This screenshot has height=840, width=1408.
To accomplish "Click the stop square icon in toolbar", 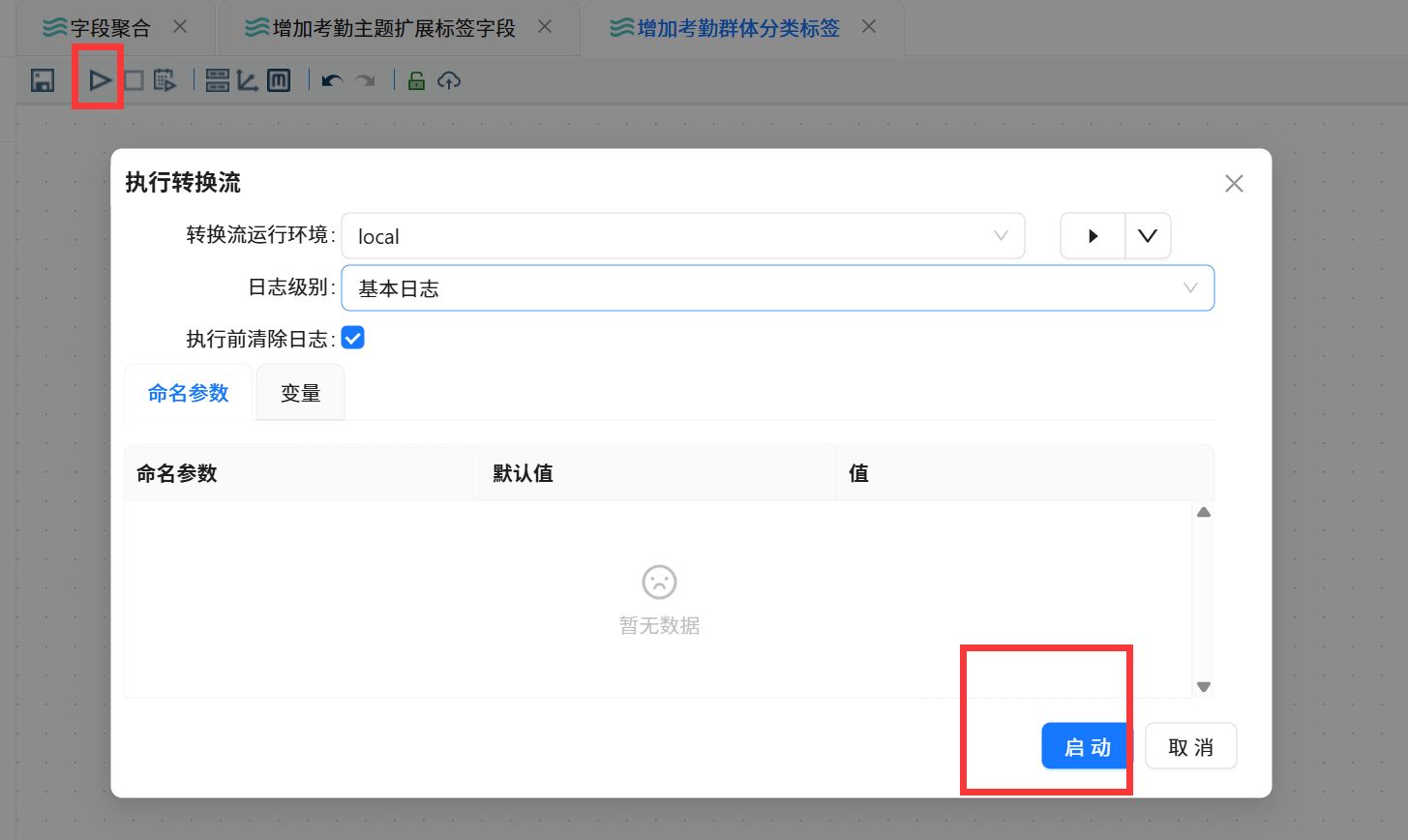I will [134, 80].
